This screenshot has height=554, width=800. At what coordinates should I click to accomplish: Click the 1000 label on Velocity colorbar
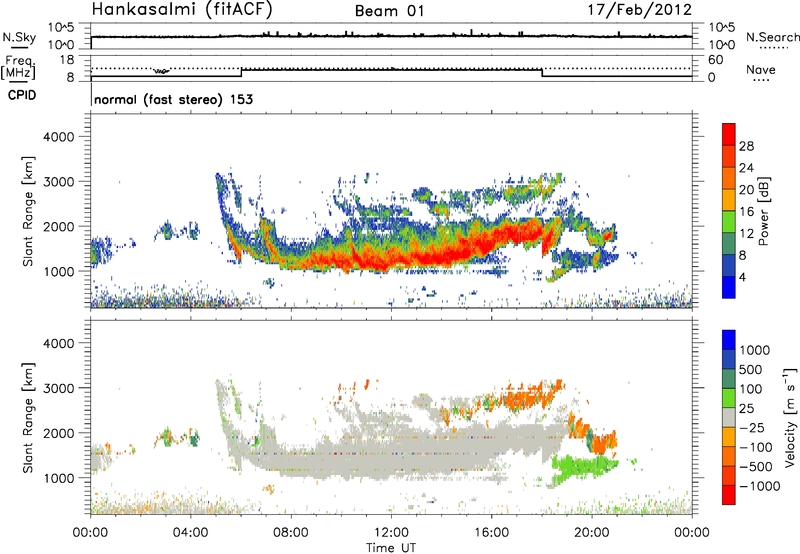(754, 350)
